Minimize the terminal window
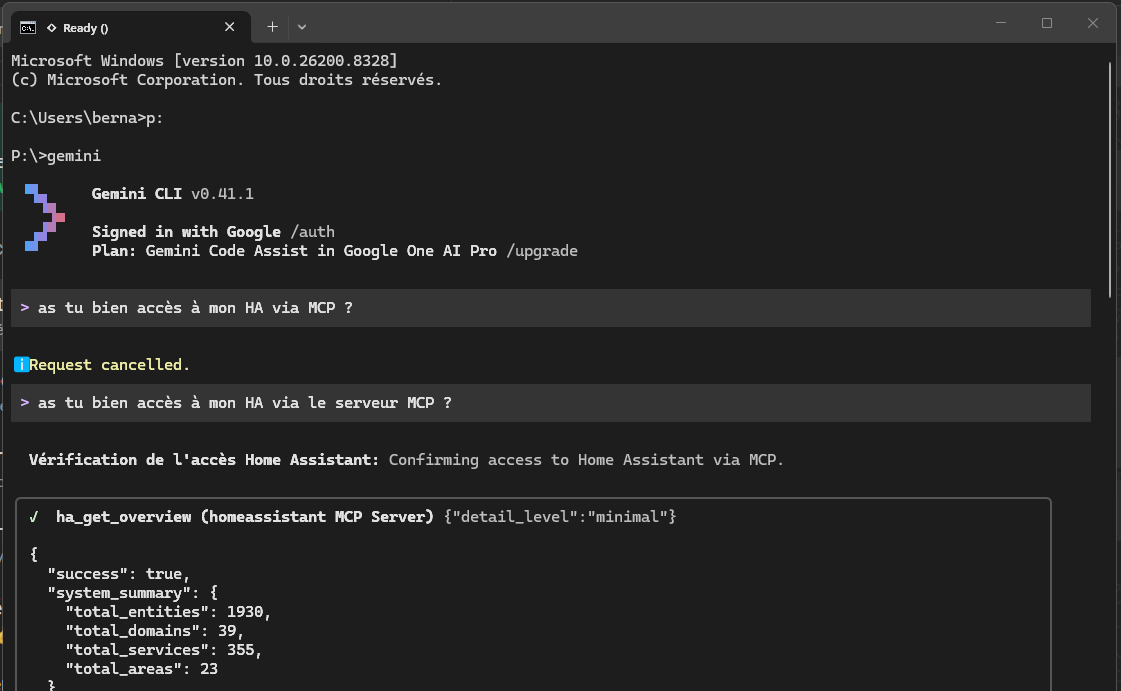The image size is (1121, 691). pos(1001,23)
